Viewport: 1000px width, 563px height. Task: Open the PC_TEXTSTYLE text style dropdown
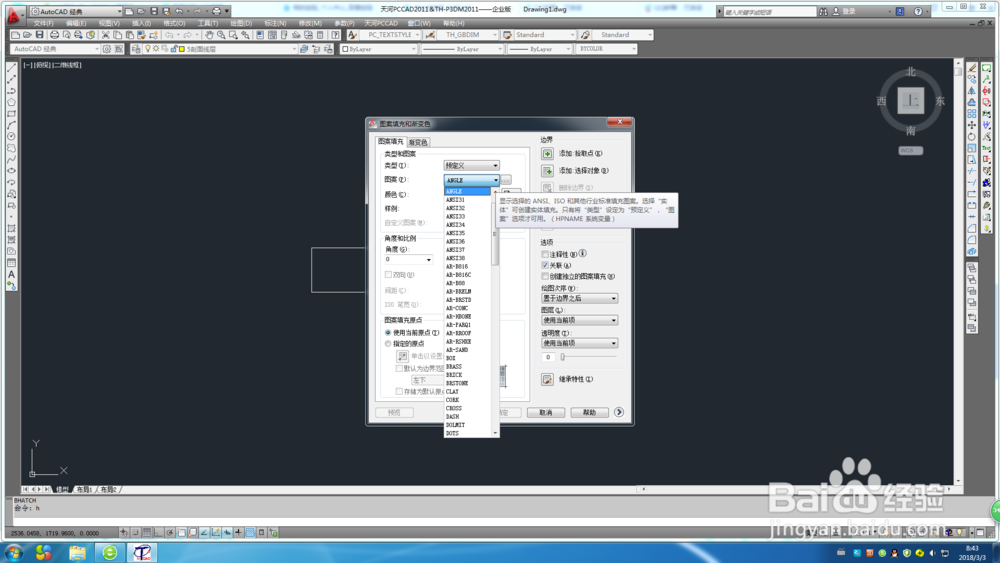tap(392, 35)
